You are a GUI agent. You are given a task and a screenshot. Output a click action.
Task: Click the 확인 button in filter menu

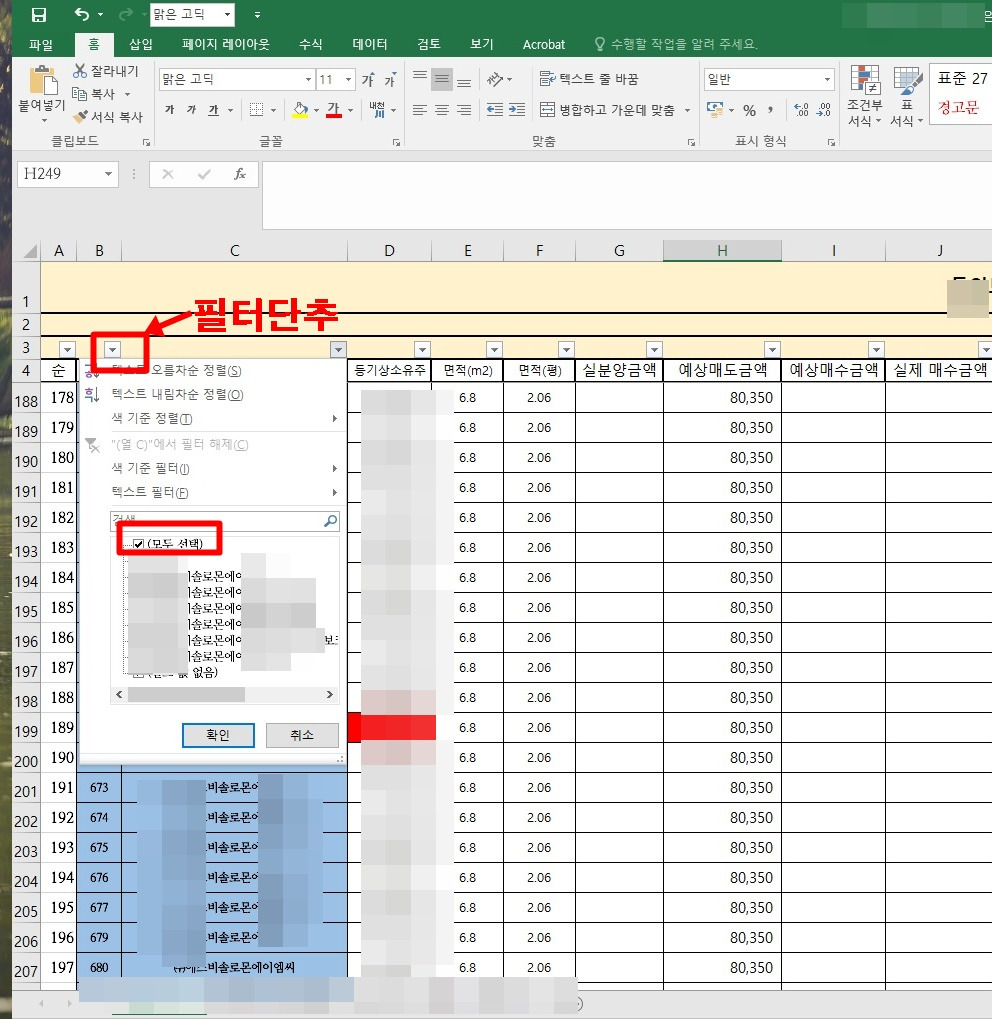218,735
